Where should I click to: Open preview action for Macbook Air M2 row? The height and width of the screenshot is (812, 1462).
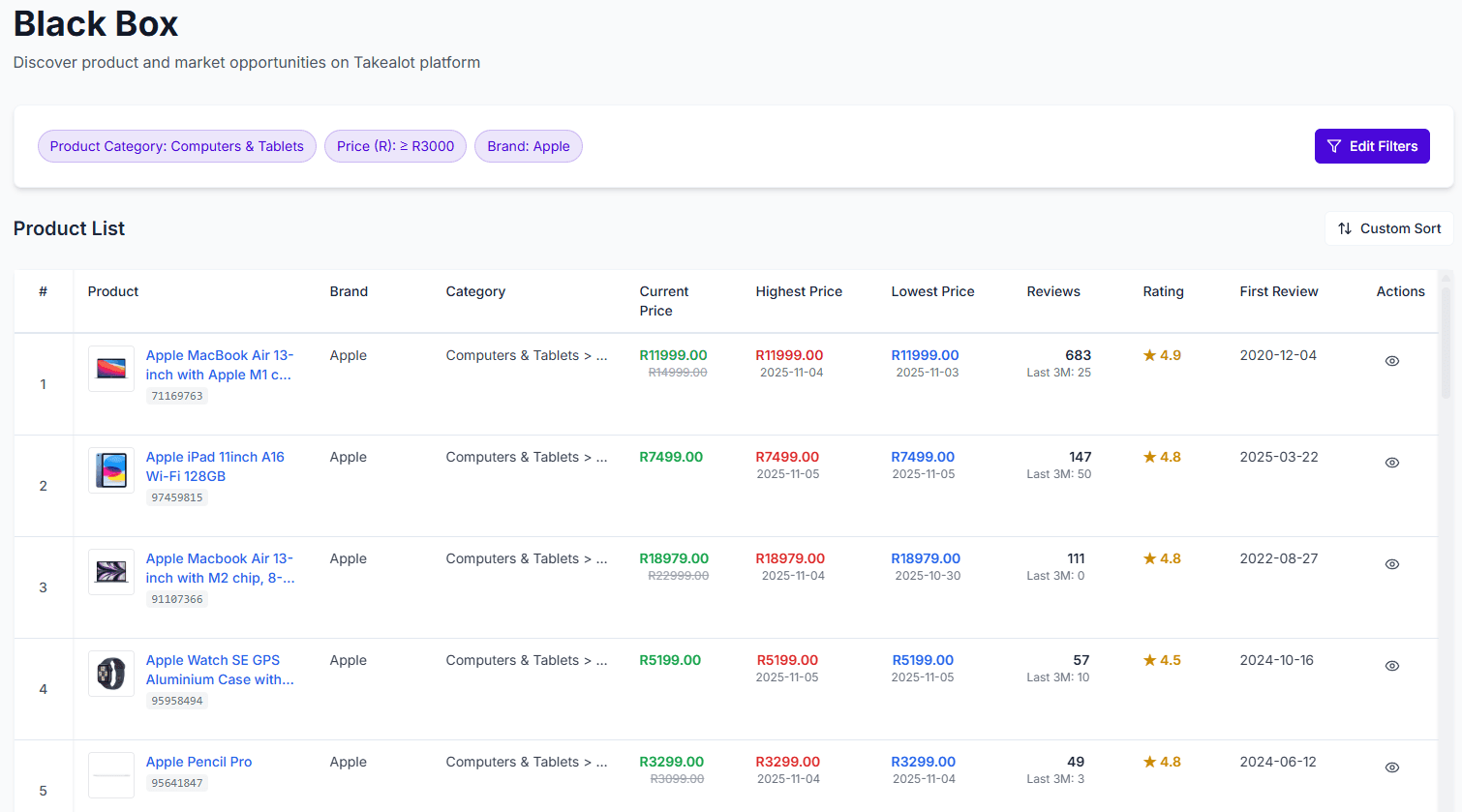[x=1391, y=563]
